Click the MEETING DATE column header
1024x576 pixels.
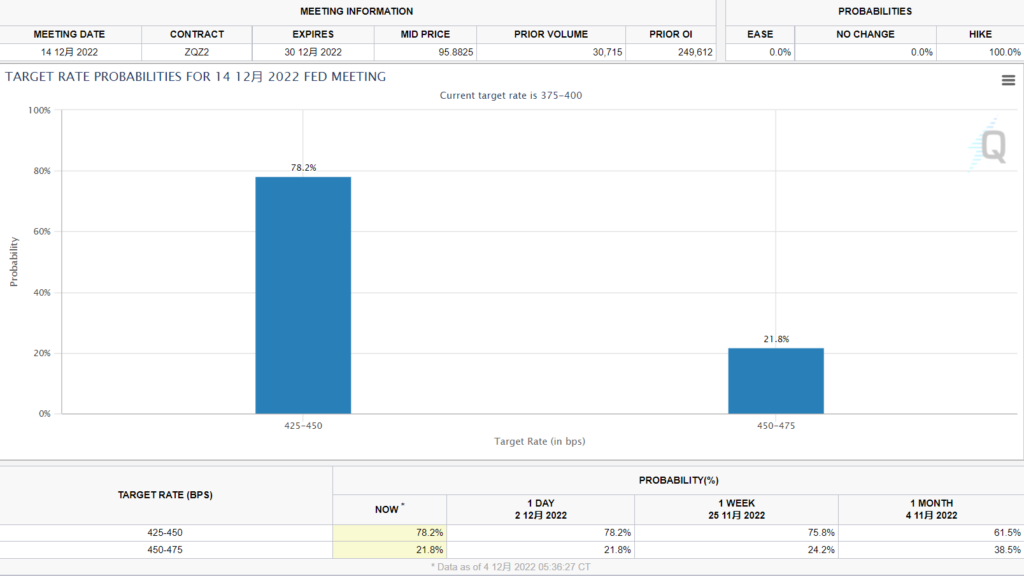tap(69, 34)
